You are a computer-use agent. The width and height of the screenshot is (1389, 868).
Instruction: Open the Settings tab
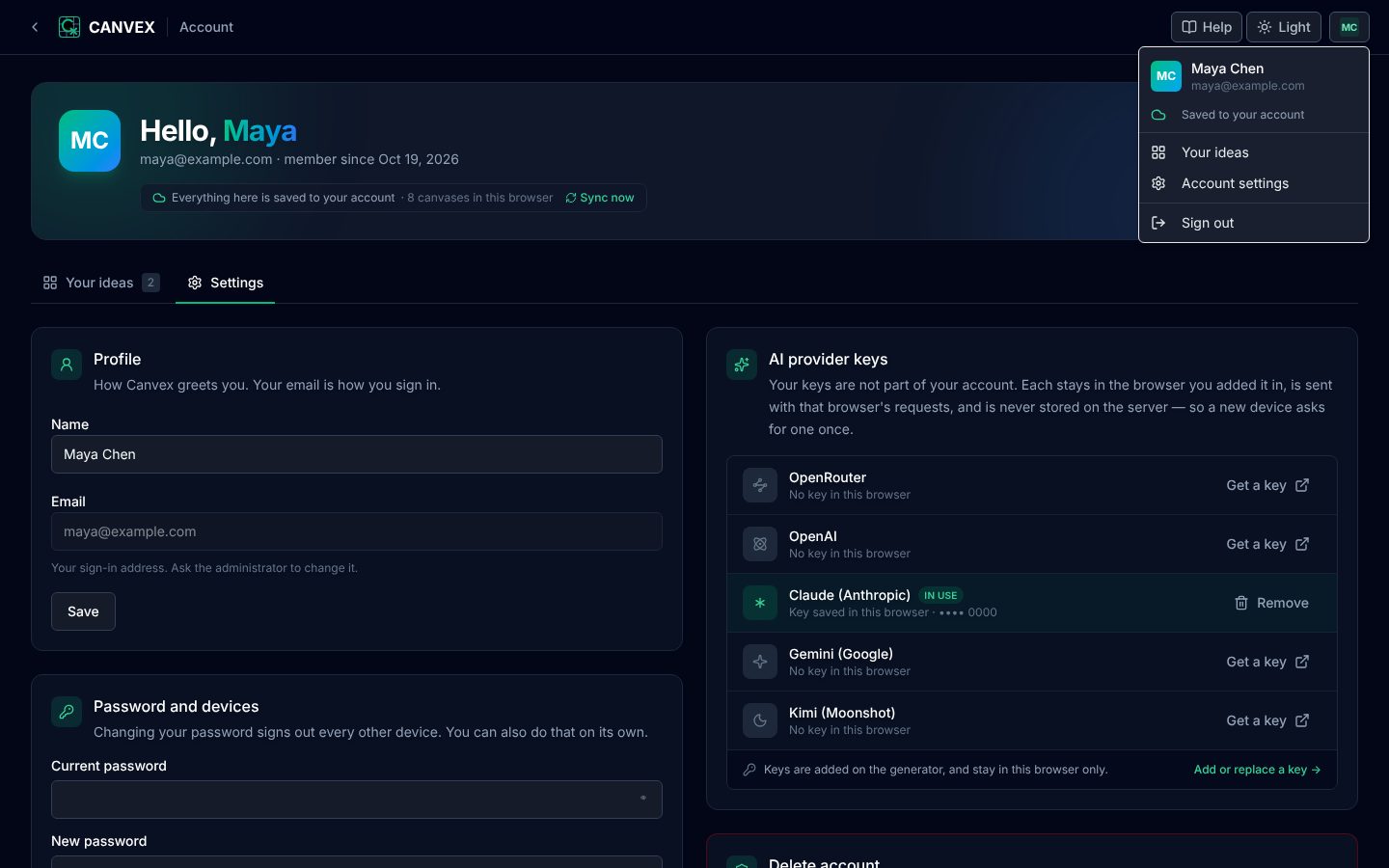225,283
